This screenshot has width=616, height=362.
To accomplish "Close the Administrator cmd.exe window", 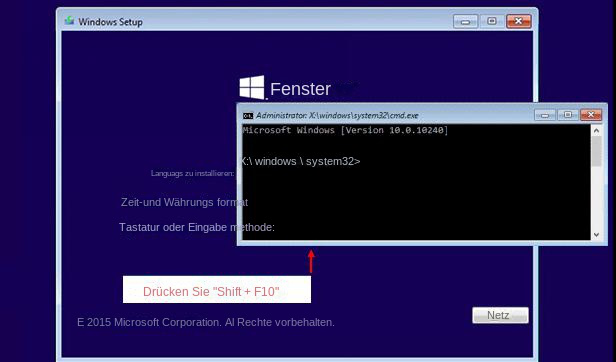I will [x=591, y=115].
